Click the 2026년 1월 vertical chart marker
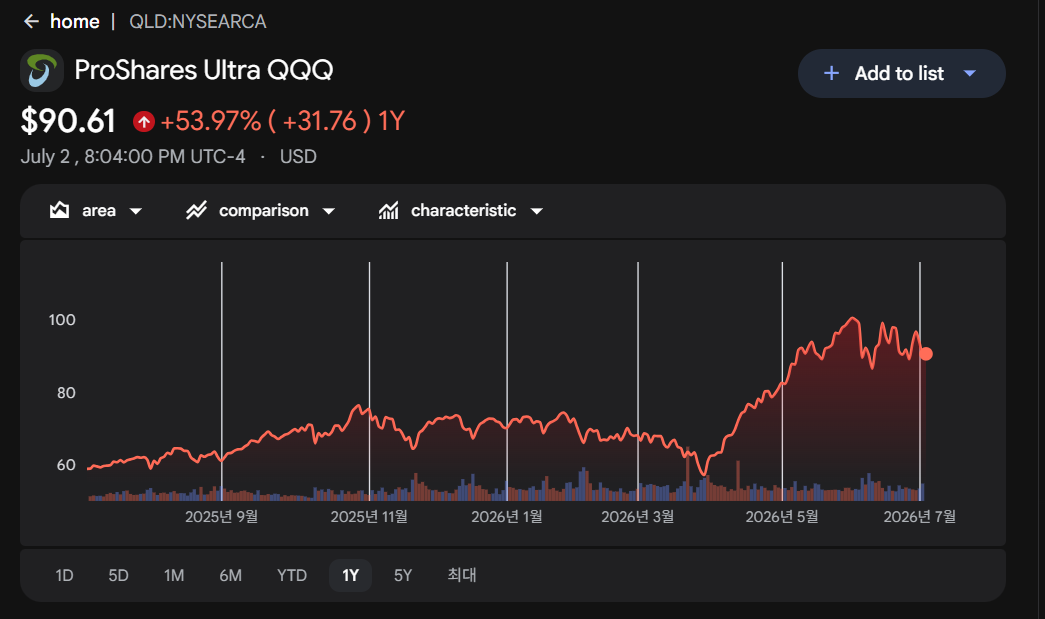This screenshot has width=1045, height=619. (x=507, y=381)
